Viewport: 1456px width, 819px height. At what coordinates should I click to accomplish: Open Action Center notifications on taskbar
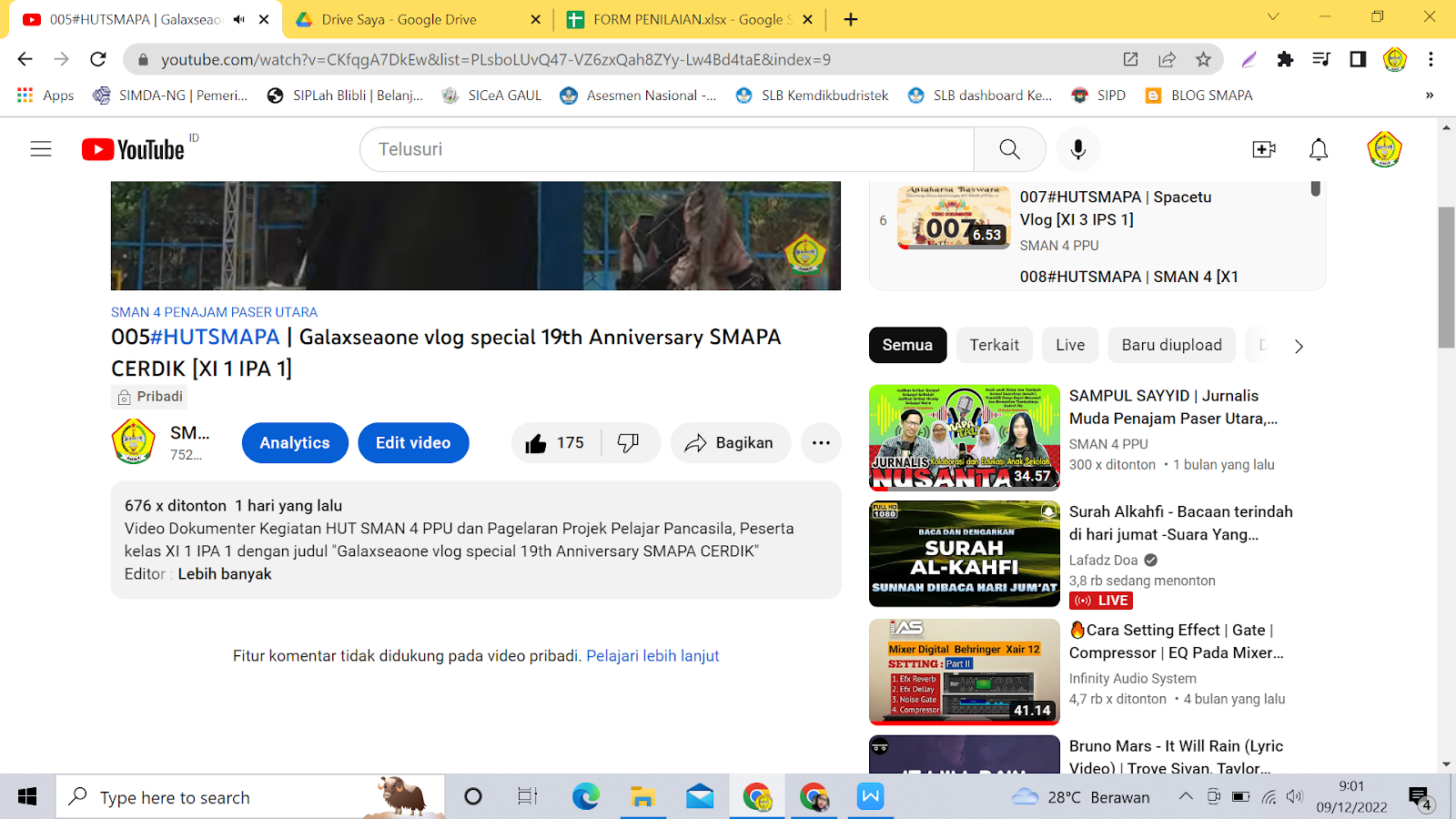(x=1420, y=798)
